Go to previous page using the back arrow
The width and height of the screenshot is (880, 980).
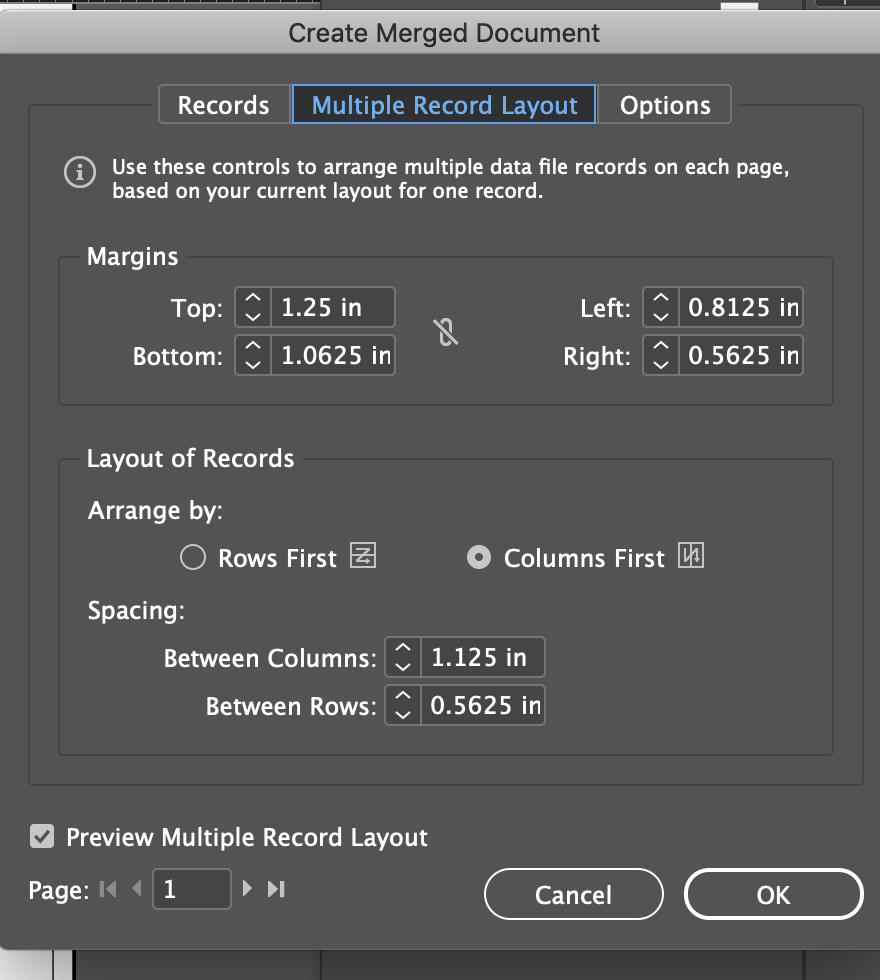click(139, 888)
